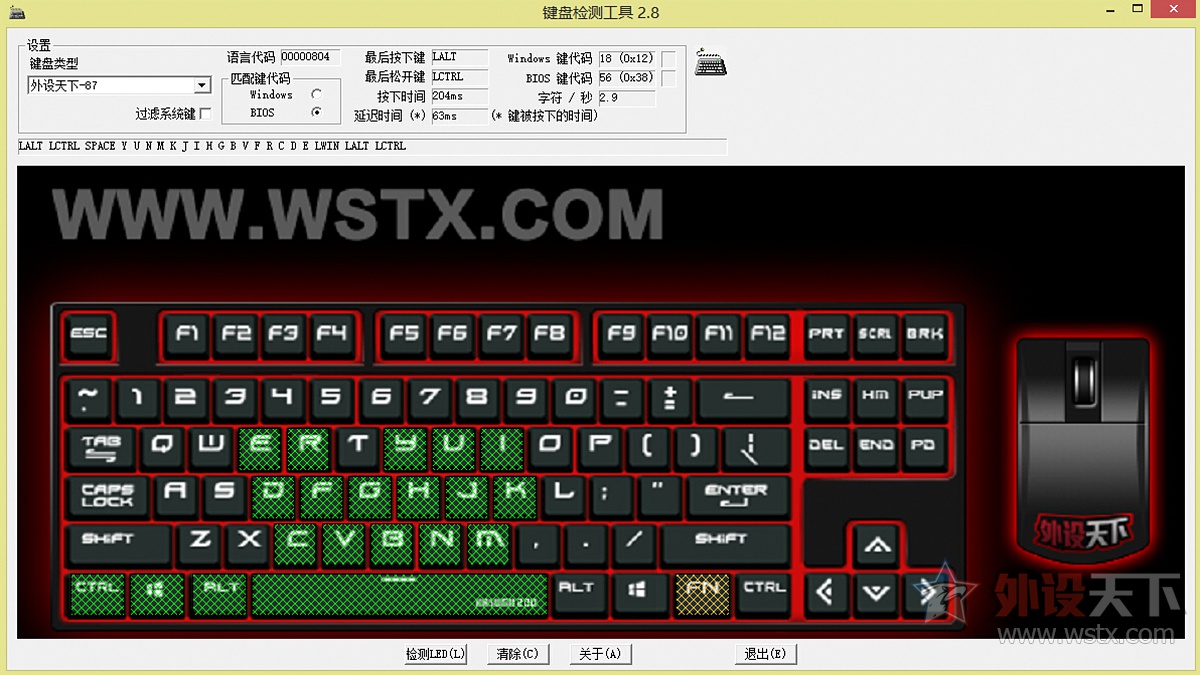Click the 清除(C) button
The height and width of the screenshot is (675, 1200).
(518, 654)
